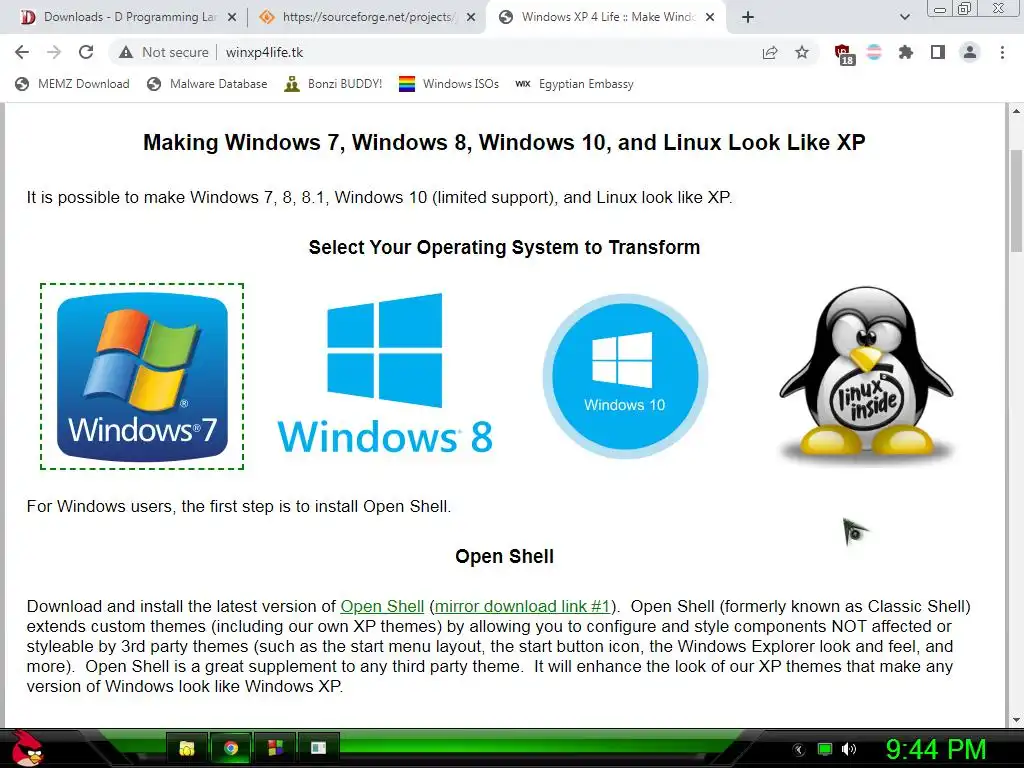Viewport: 1024px width, 768px height.
Task: Reload the current page
Action: click(x=86, y=52)
